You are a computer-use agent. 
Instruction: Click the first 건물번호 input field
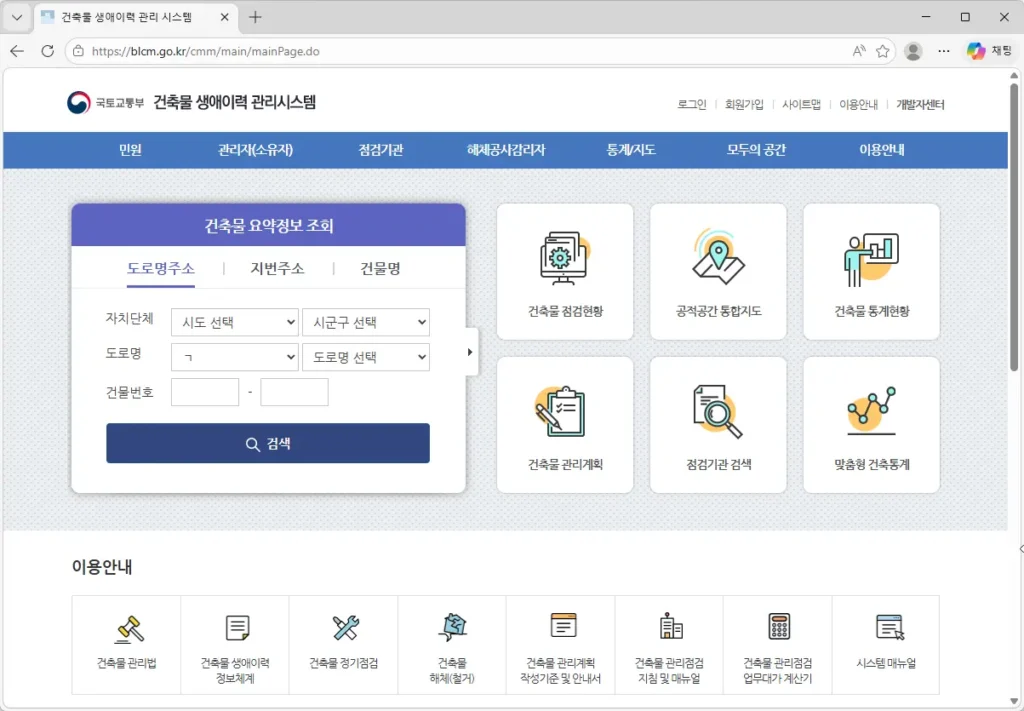tap(205, 392)
